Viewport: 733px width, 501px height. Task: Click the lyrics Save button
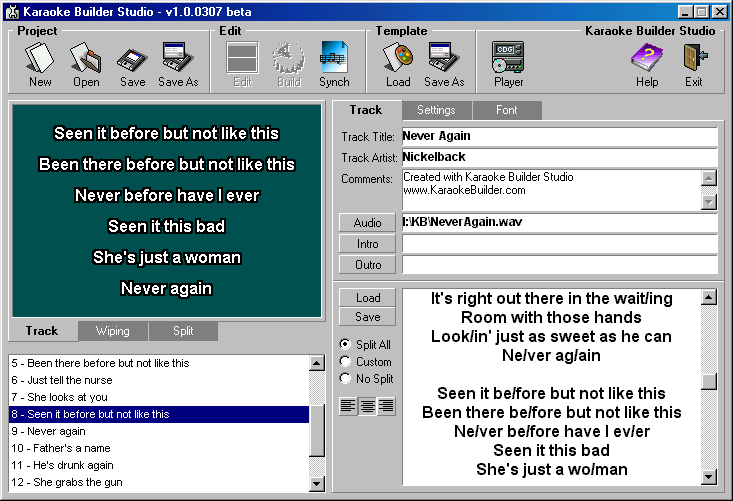pos(367,317)
